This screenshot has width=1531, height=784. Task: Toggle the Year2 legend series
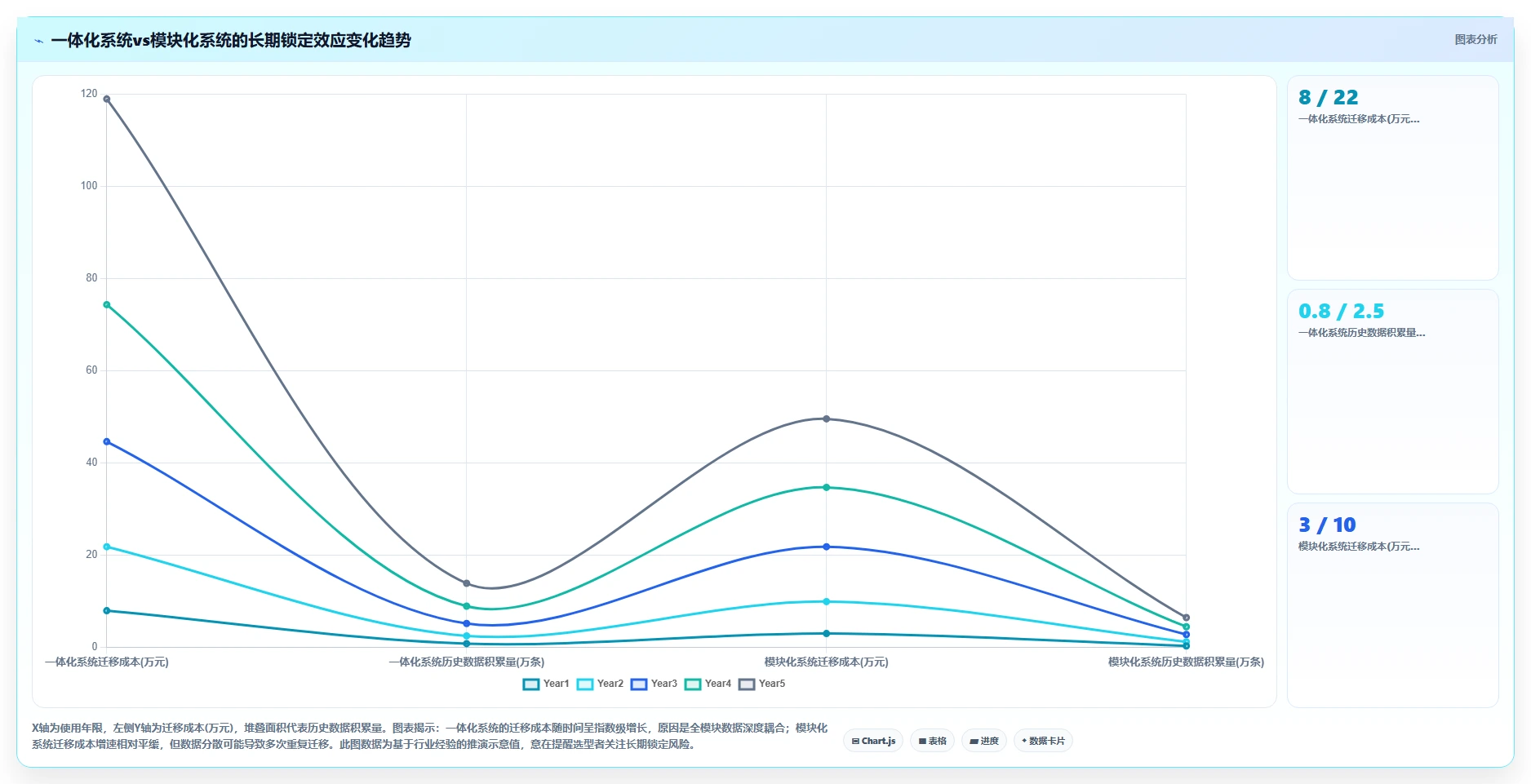(x=600, y=684)
